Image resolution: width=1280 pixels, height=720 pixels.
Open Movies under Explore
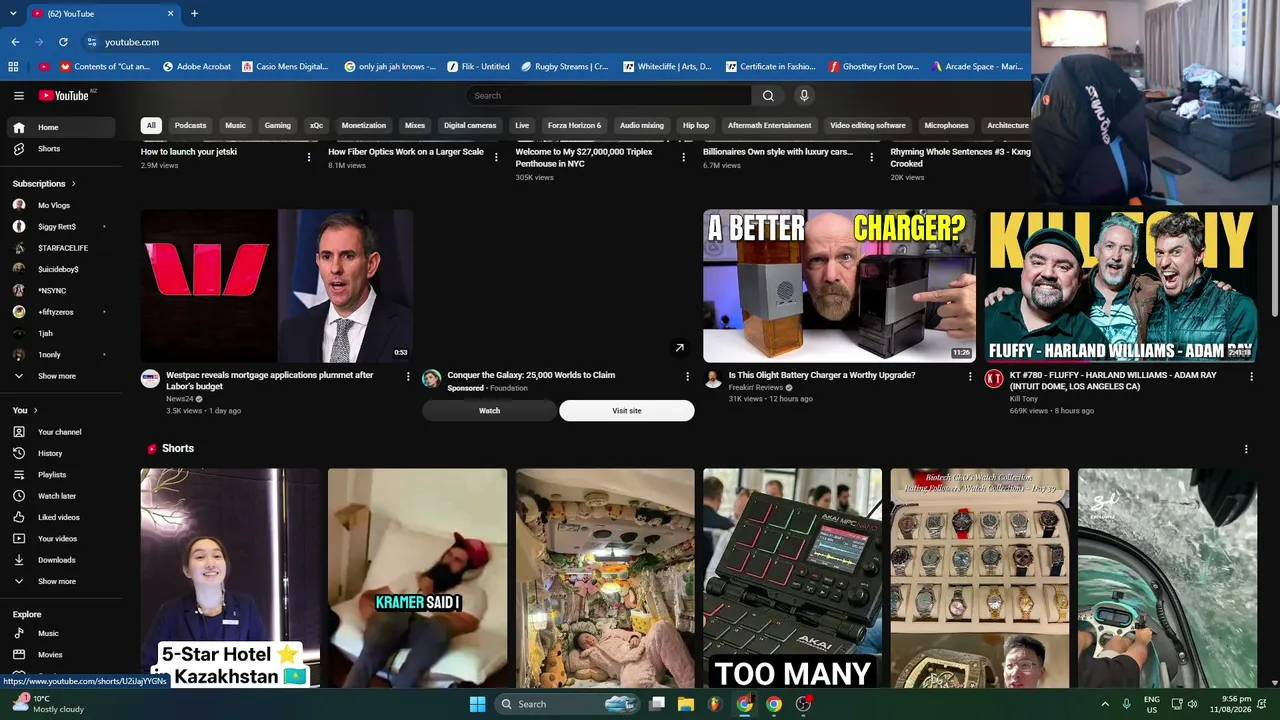(x=60, y=655)
